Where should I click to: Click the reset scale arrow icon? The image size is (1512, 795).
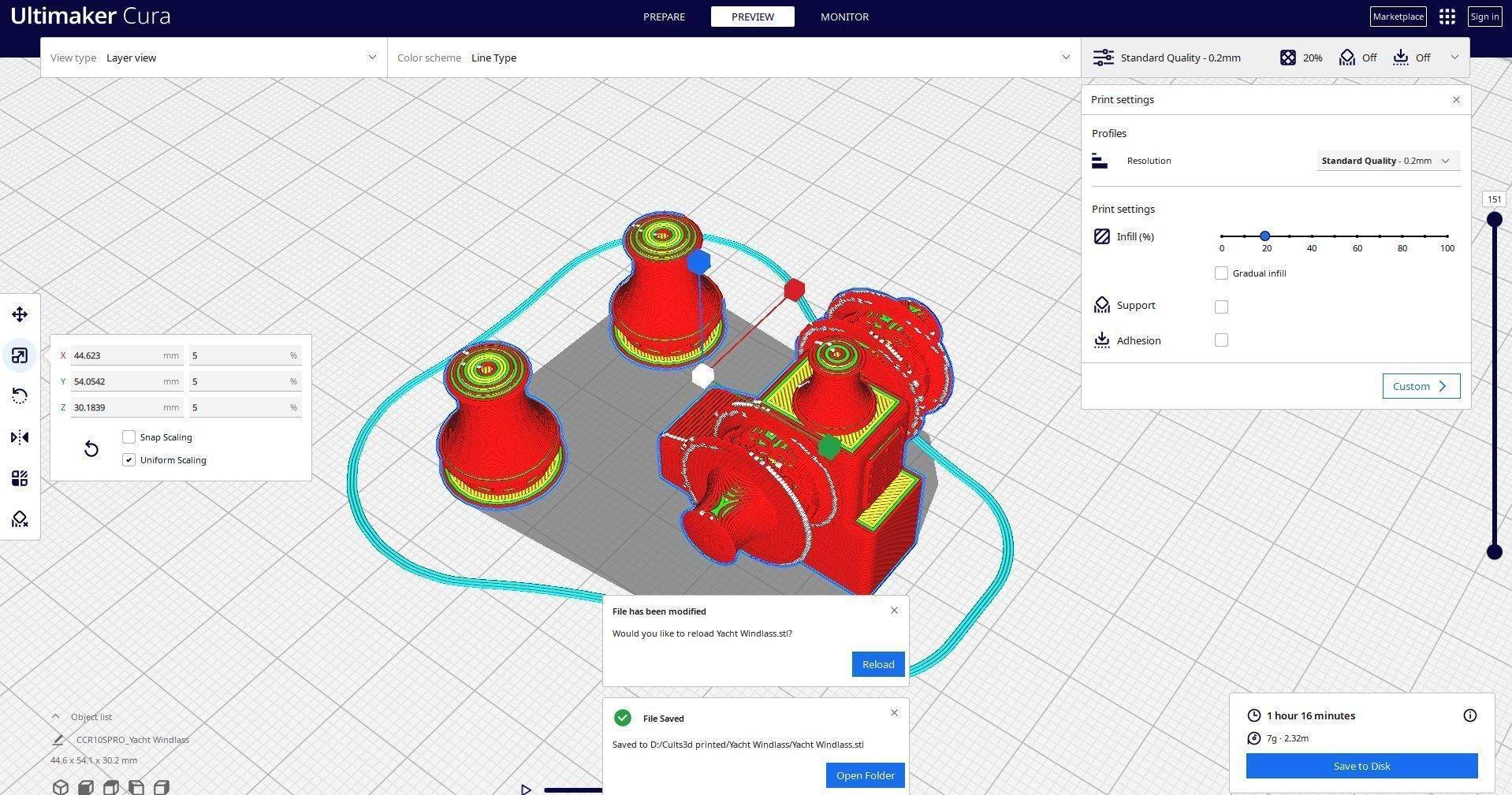(91, 448)
